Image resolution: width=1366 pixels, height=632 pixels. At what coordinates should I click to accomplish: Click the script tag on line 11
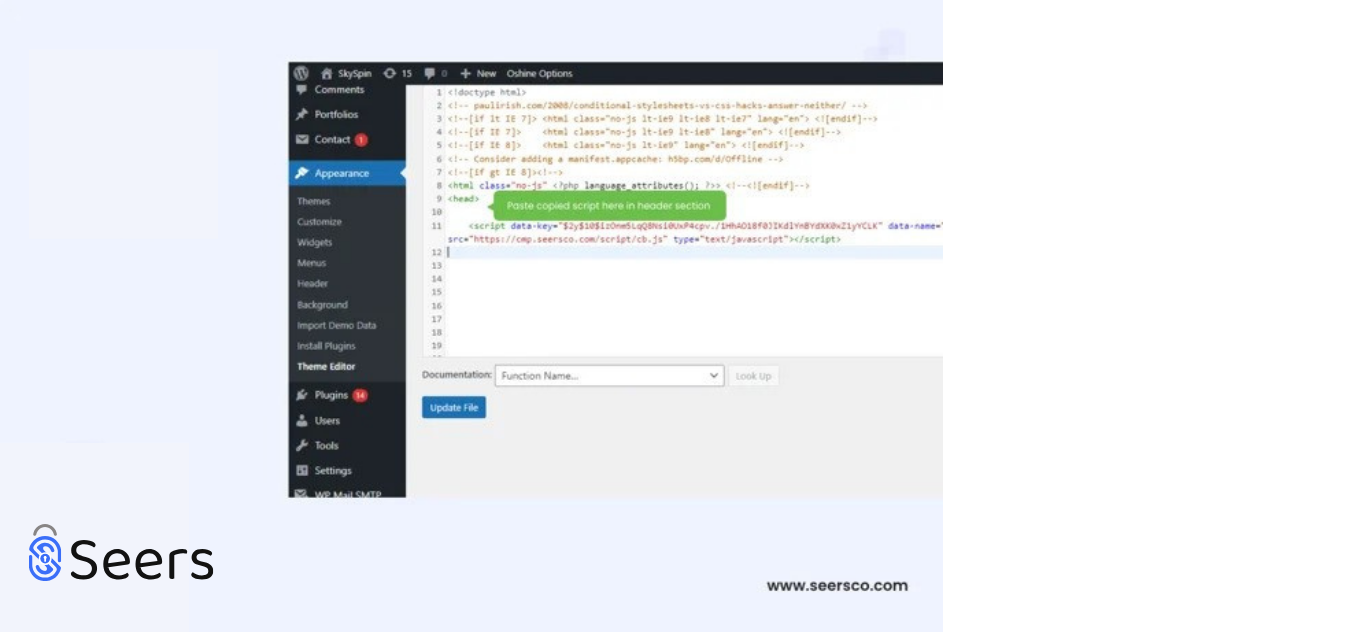488,226
